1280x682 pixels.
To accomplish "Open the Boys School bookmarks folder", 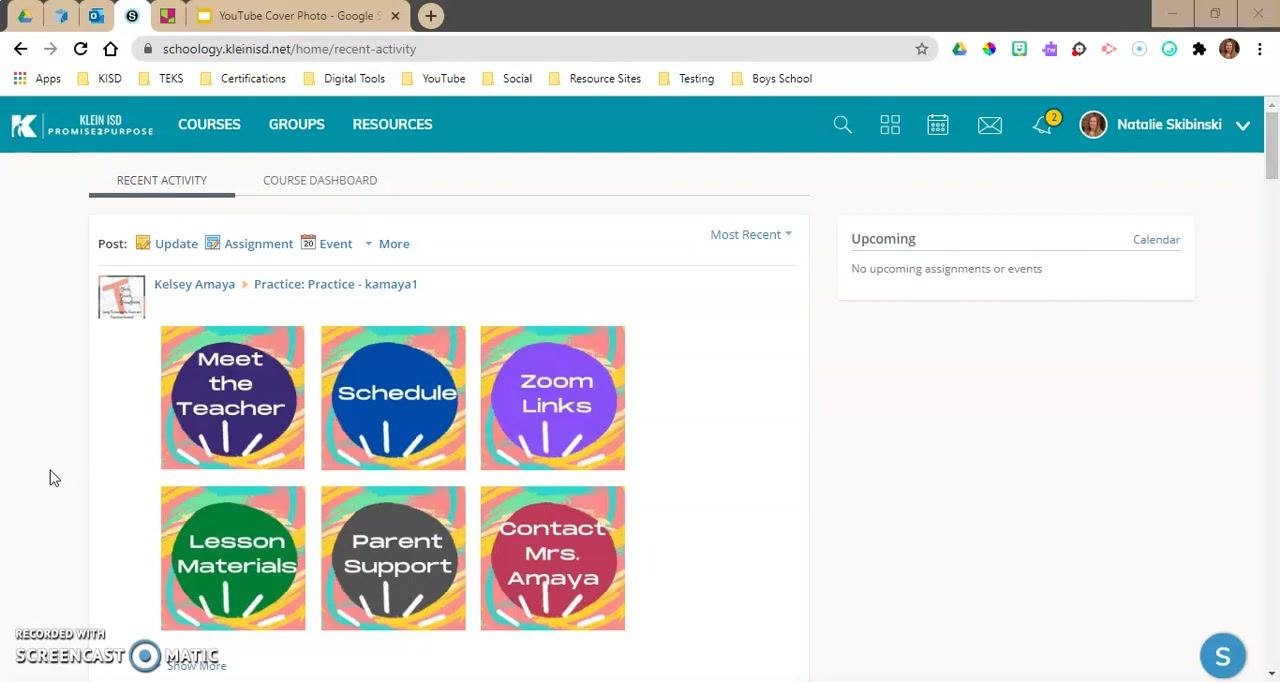I will coord(771,78).
